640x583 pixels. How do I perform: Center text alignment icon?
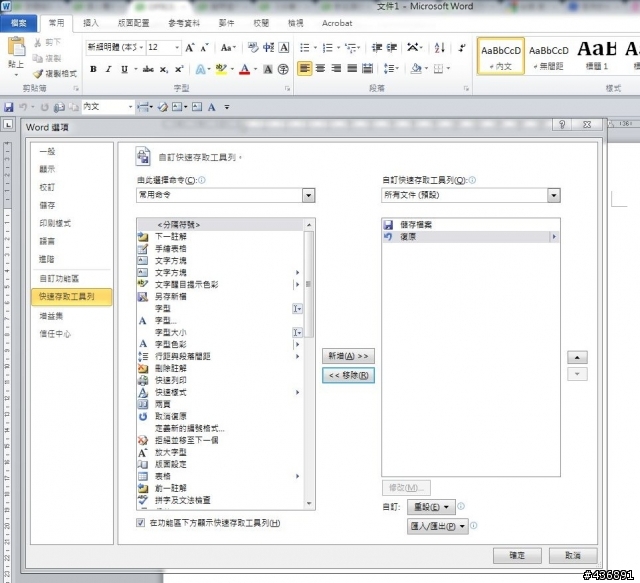pyautogui.click(x=320, y=68)
